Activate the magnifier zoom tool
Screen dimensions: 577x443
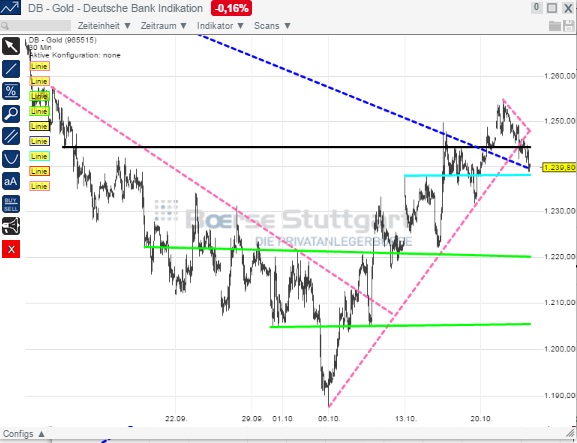(11, 114)
